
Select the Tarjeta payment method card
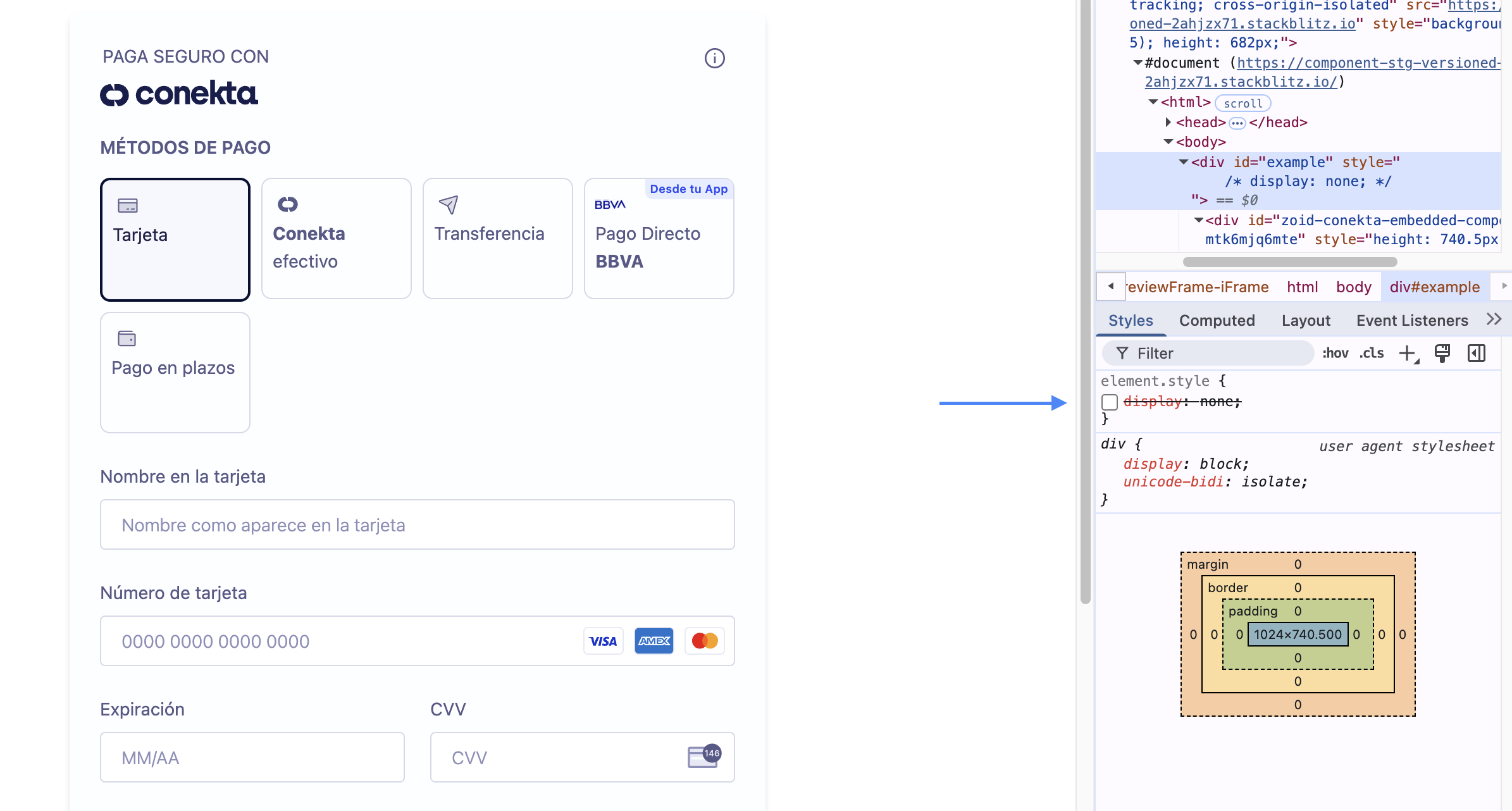click(x=175, y=239)
